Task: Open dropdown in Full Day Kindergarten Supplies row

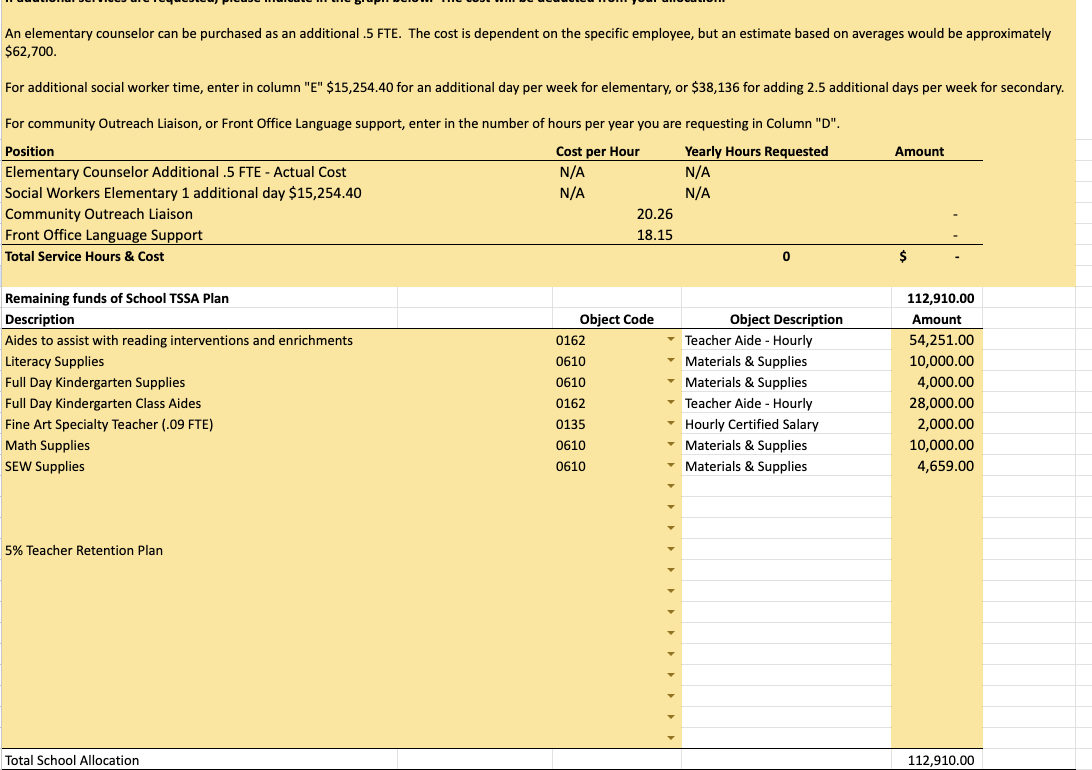Action: (x=671, y=382)
